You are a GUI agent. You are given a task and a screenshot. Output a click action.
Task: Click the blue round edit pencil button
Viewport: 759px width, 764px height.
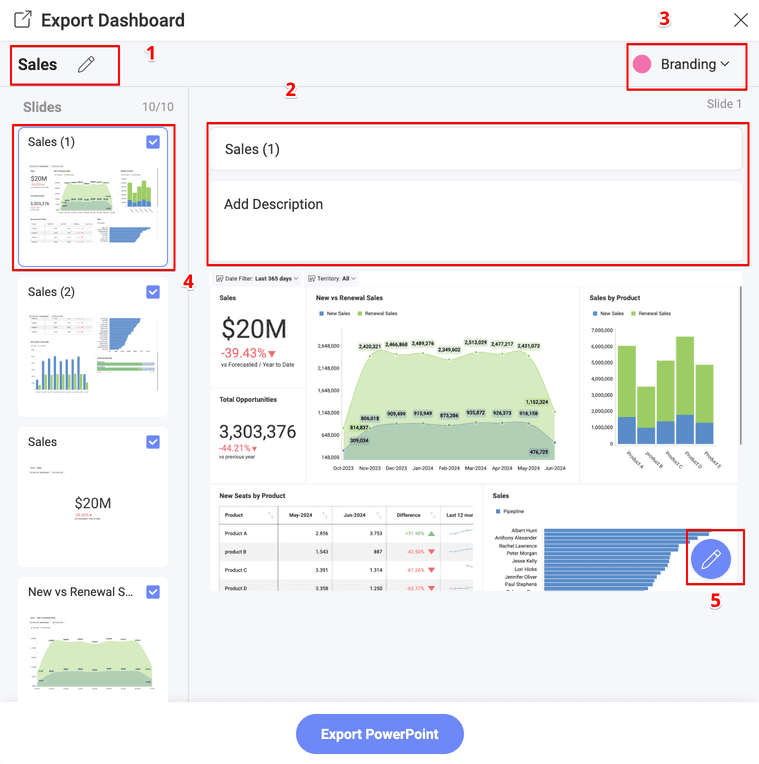[711, 559]
